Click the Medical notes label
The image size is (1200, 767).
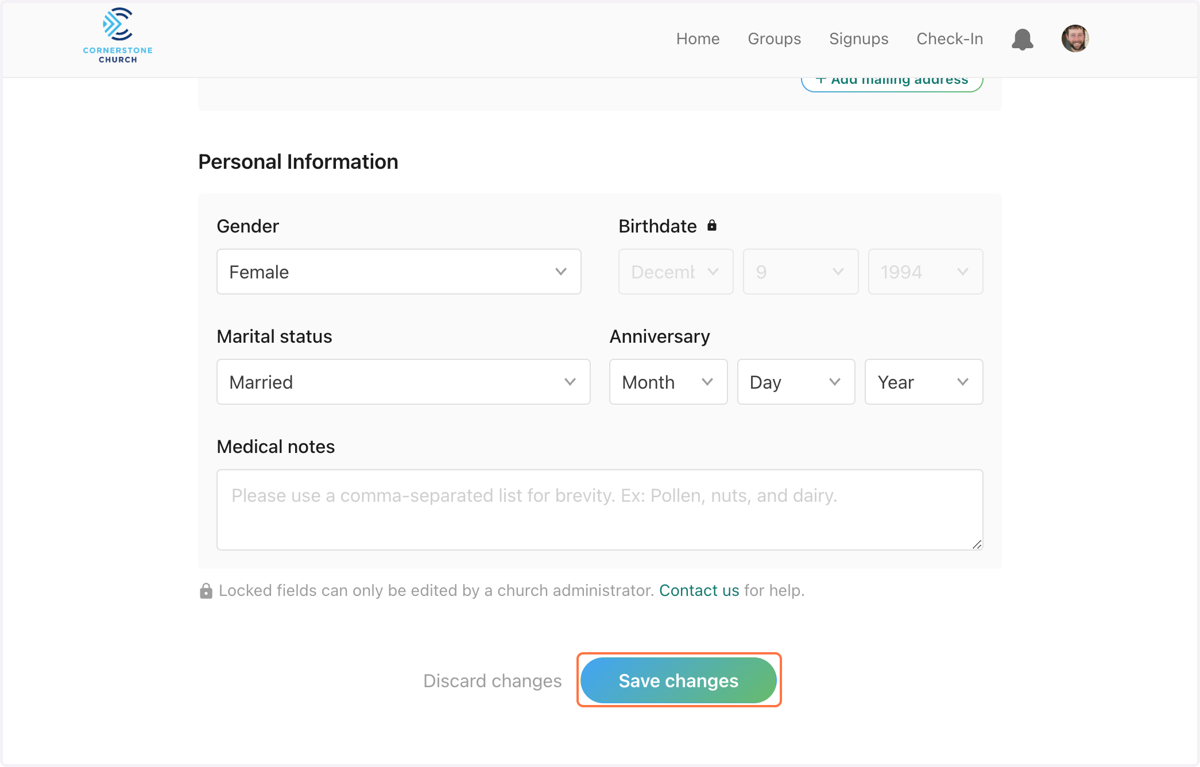click(x=276, y=447)
